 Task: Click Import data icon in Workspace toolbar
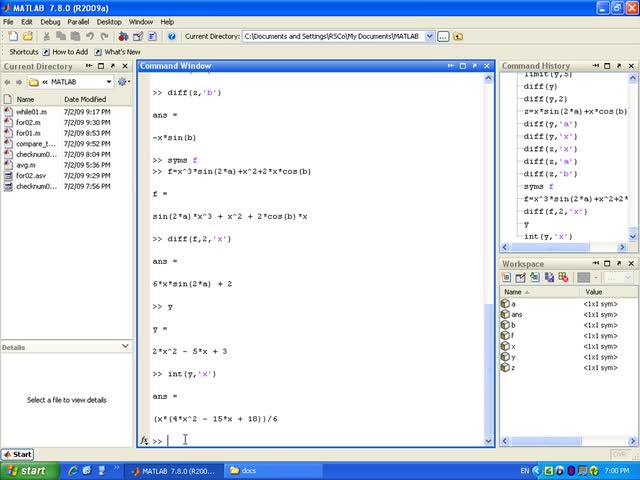[535, 278]
